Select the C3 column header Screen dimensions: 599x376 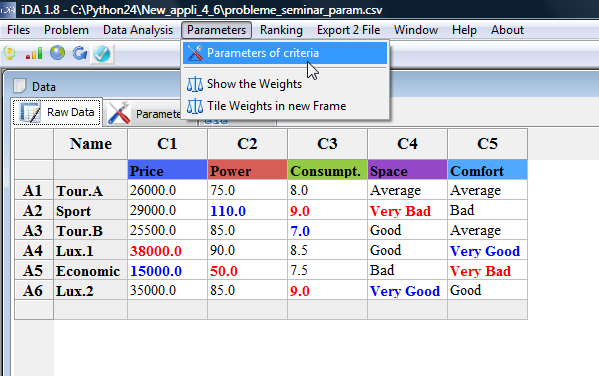pyautogui.click(x=327, y=144)
